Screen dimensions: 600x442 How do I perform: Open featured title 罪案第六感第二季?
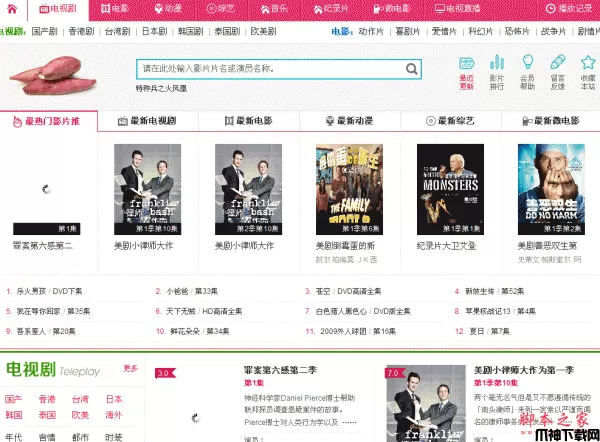(280, 370)
